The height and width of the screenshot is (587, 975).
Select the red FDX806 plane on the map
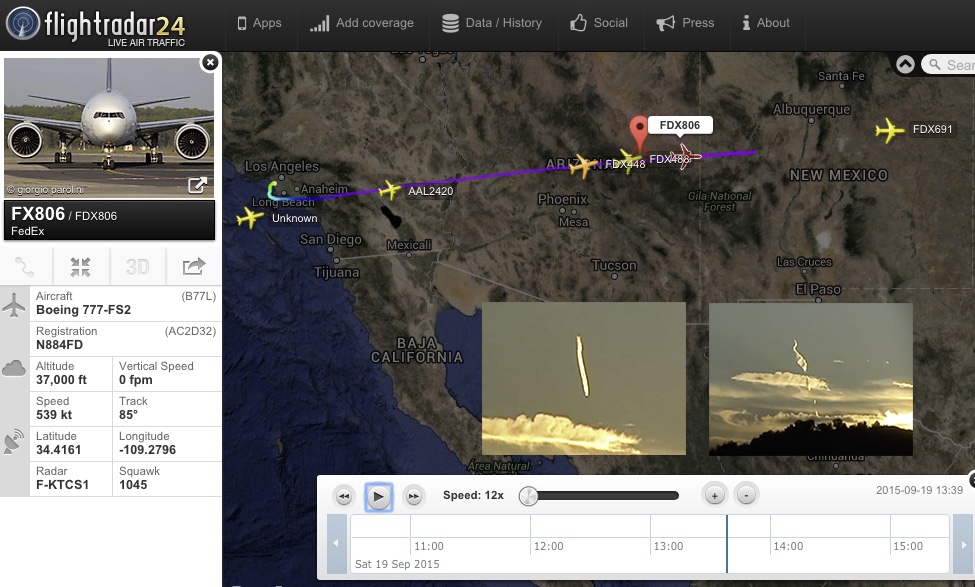point(685,155)
